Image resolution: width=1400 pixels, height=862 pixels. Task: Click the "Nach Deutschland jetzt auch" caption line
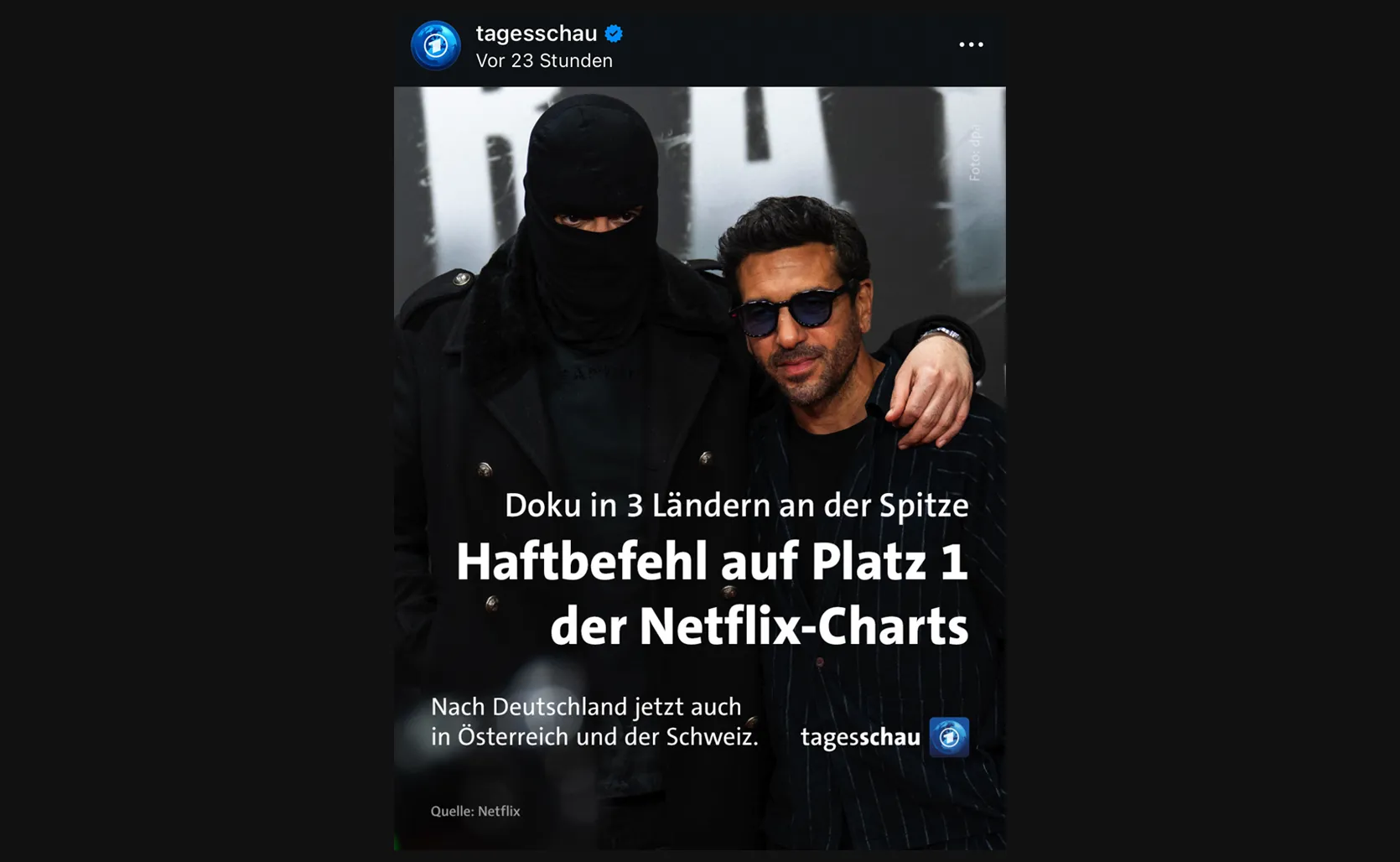586,707
